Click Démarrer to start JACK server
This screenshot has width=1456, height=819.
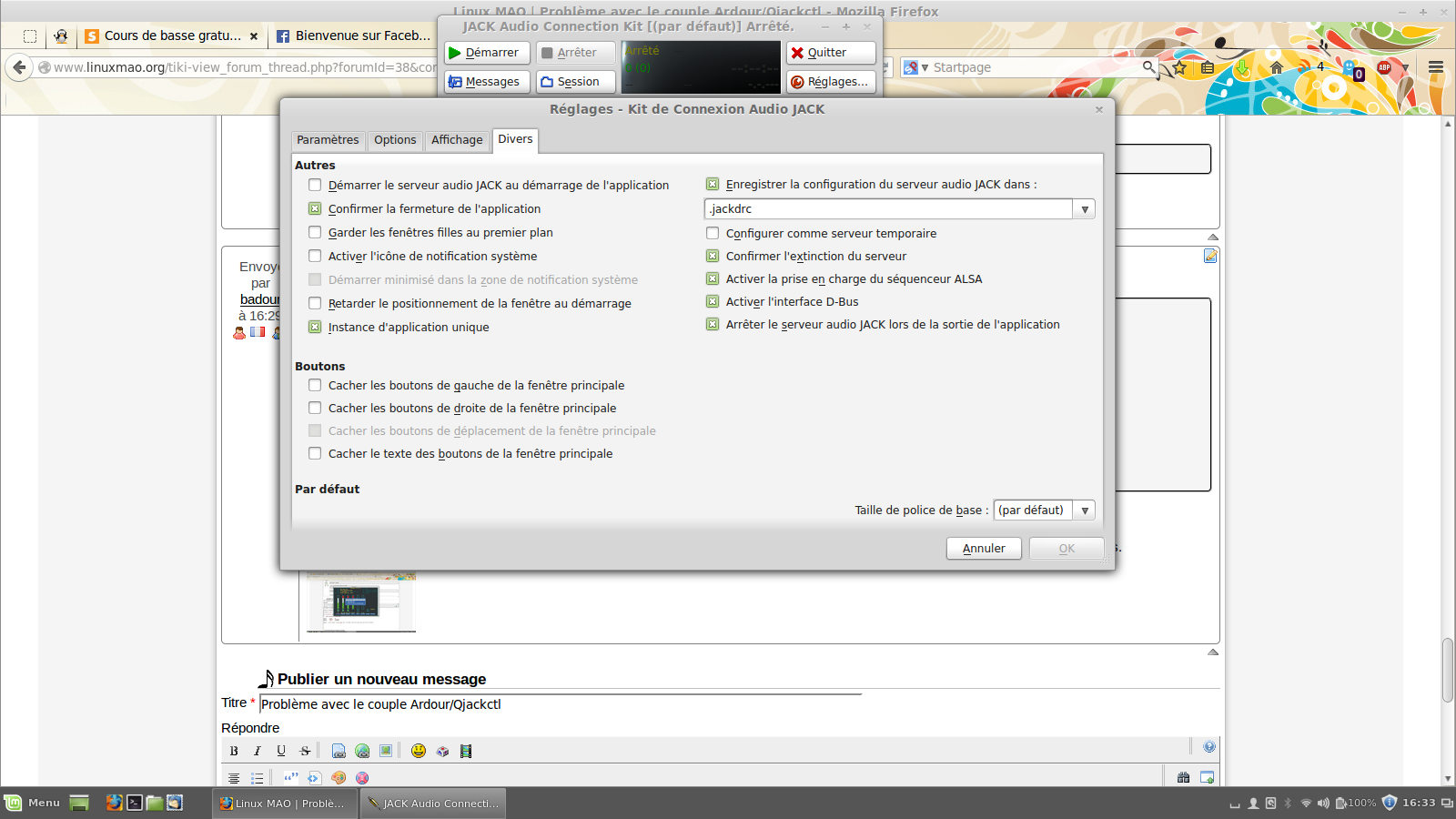[x=487, y=53]
